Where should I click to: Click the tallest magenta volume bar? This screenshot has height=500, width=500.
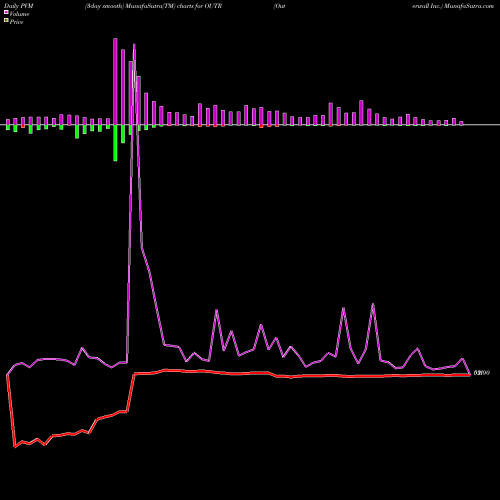click(x=115, y=82)
